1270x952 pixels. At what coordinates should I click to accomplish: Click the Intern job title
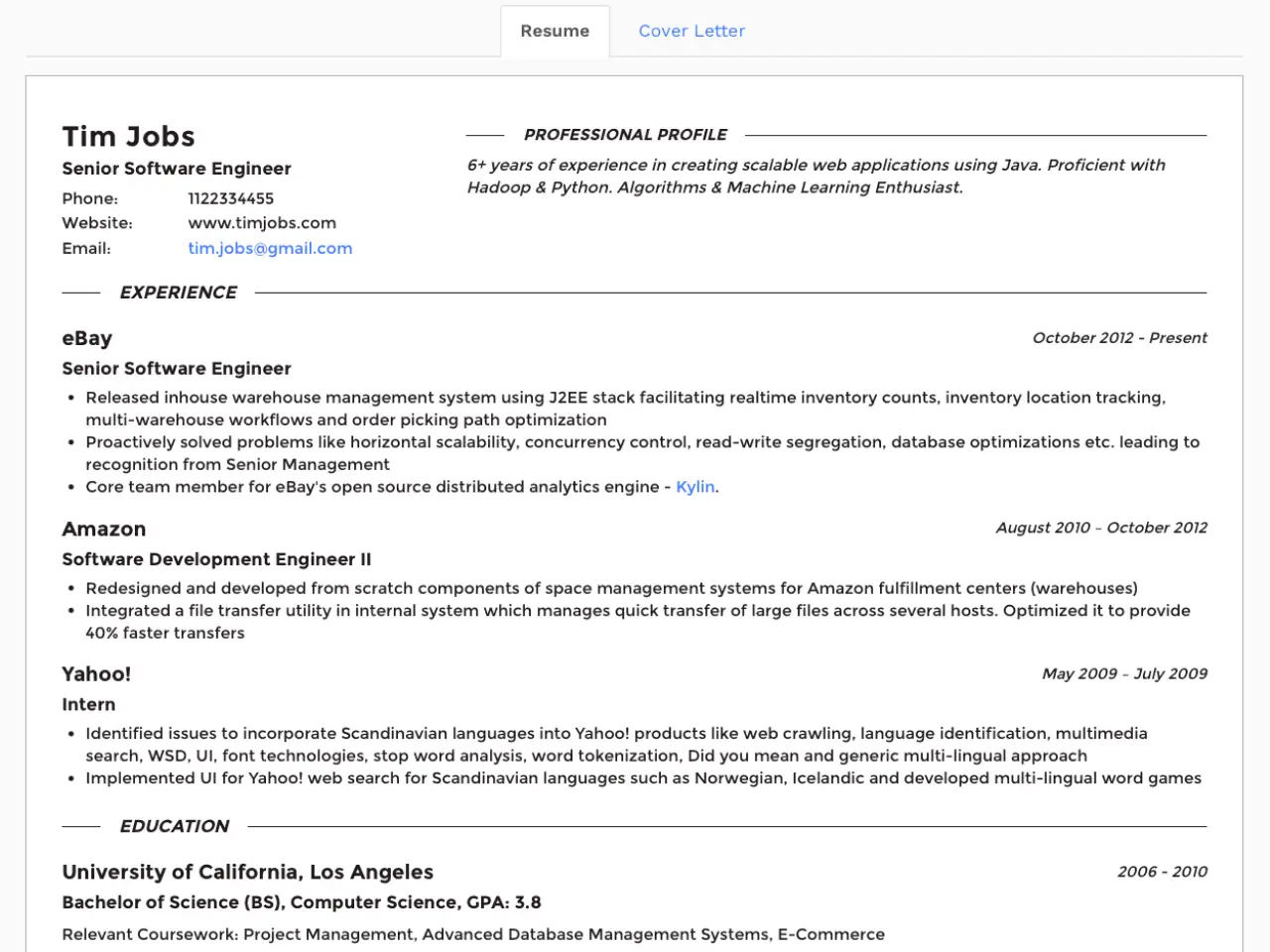[88, 705]
